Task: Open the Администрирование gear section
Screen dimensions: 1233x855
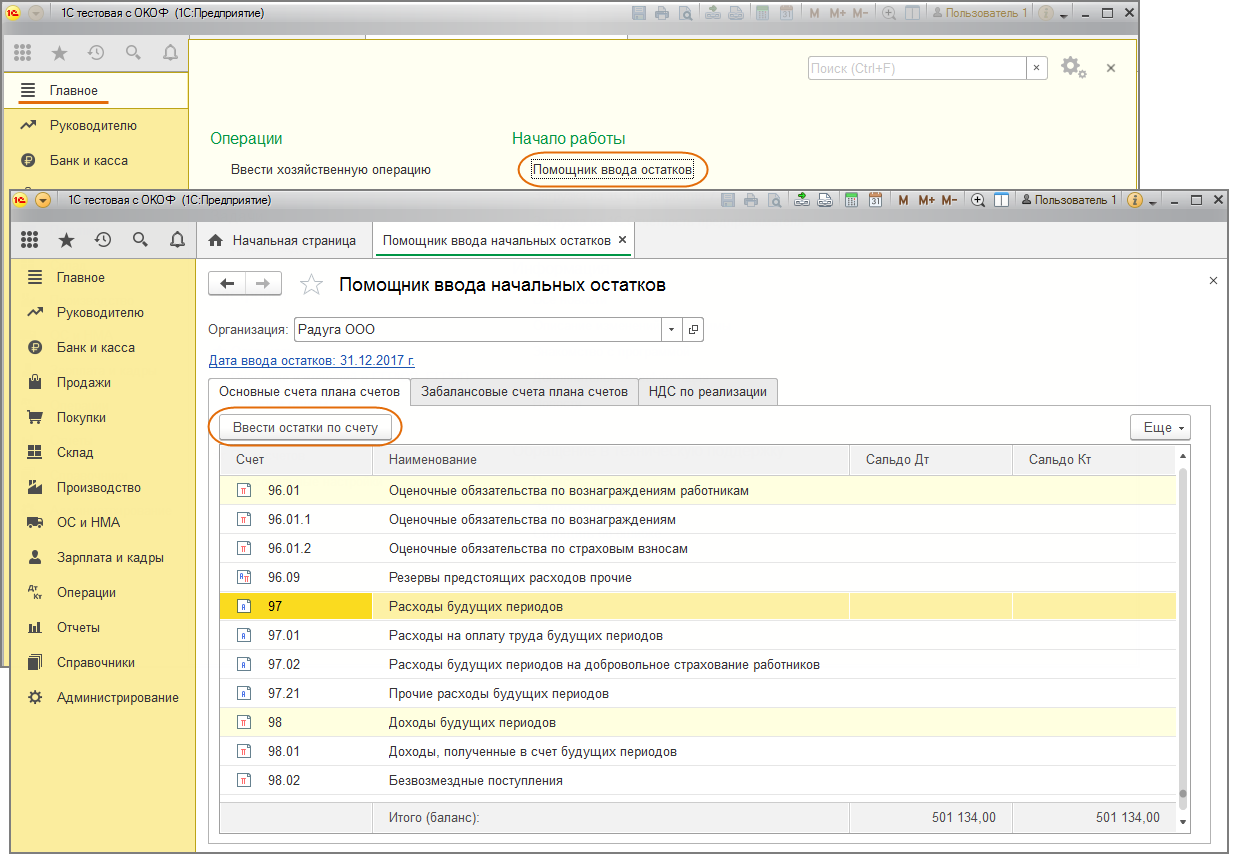Action: (117, 697)
